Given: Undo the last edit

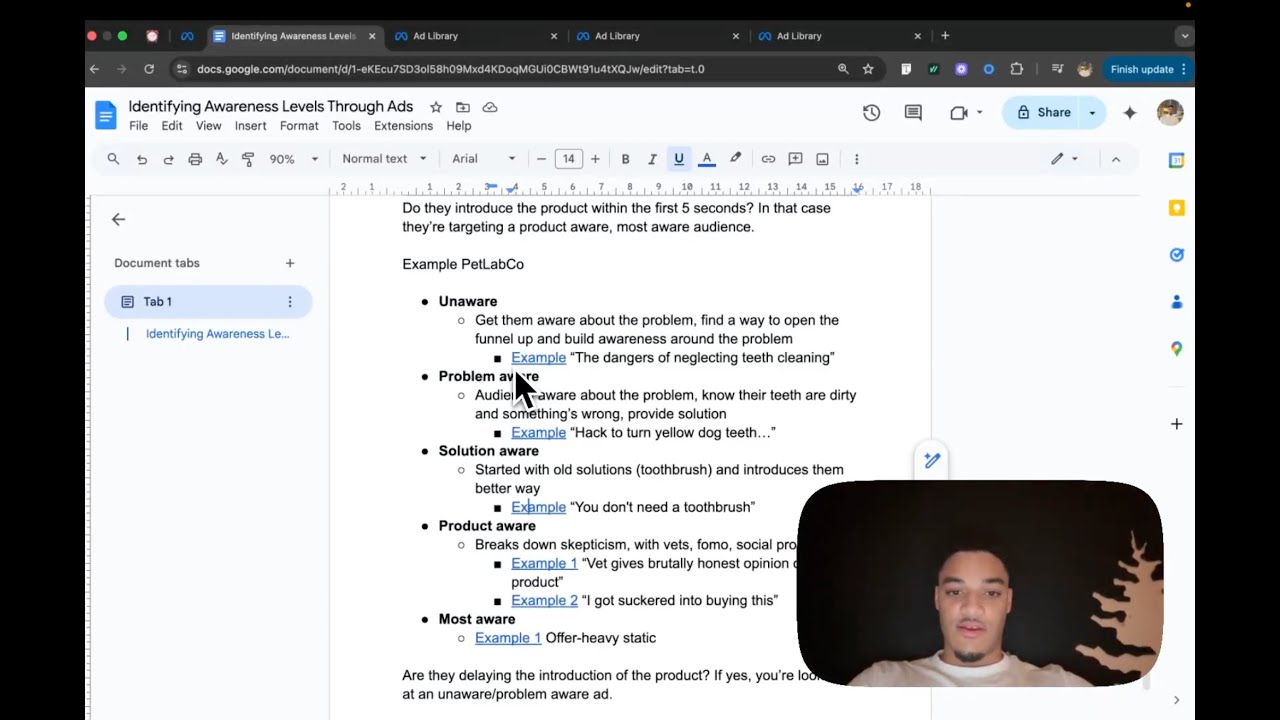Looking at the screenshot, I should (x=141, y=159).
